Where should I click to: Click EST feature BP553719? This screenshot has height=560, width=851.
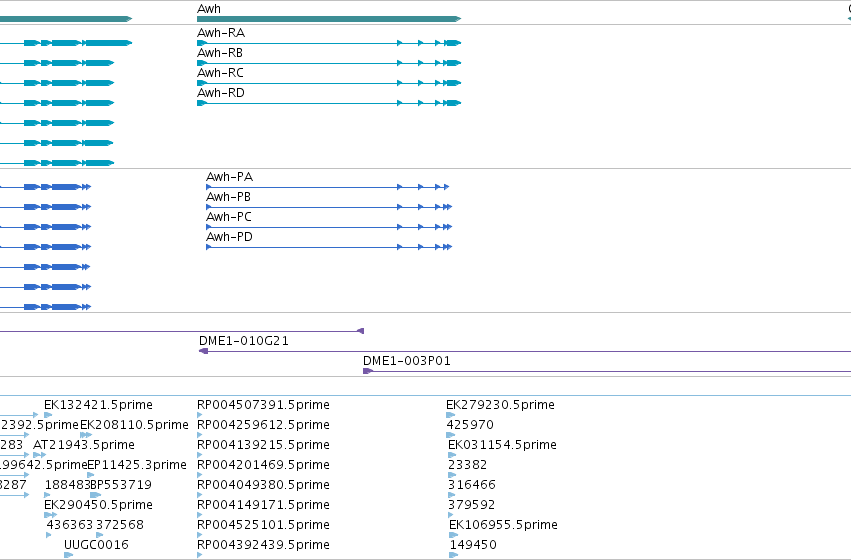(121, 485)
